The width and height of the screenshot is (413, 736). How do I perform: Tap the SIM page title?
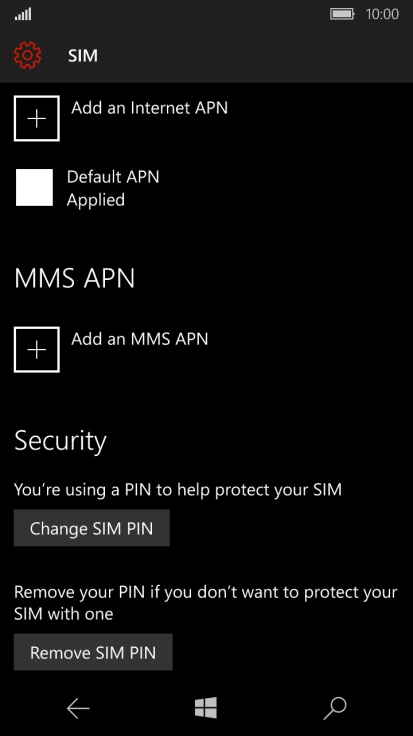coord(83,56)
